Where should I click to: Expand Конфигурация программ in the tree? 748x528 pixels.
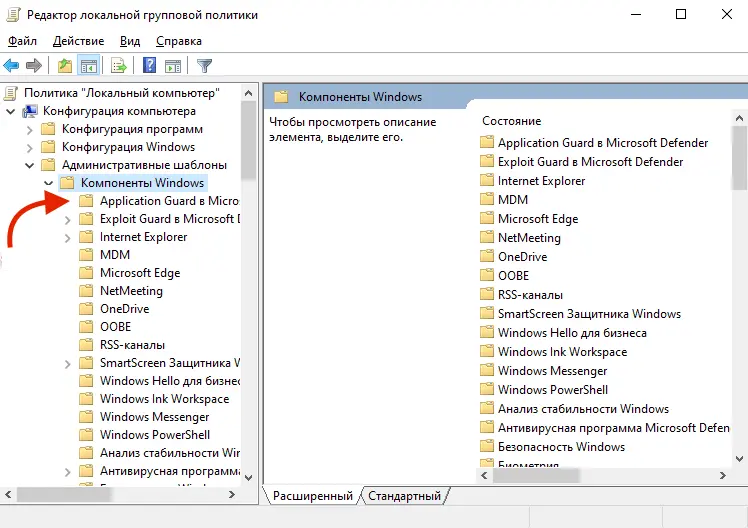tap(28, 129)
